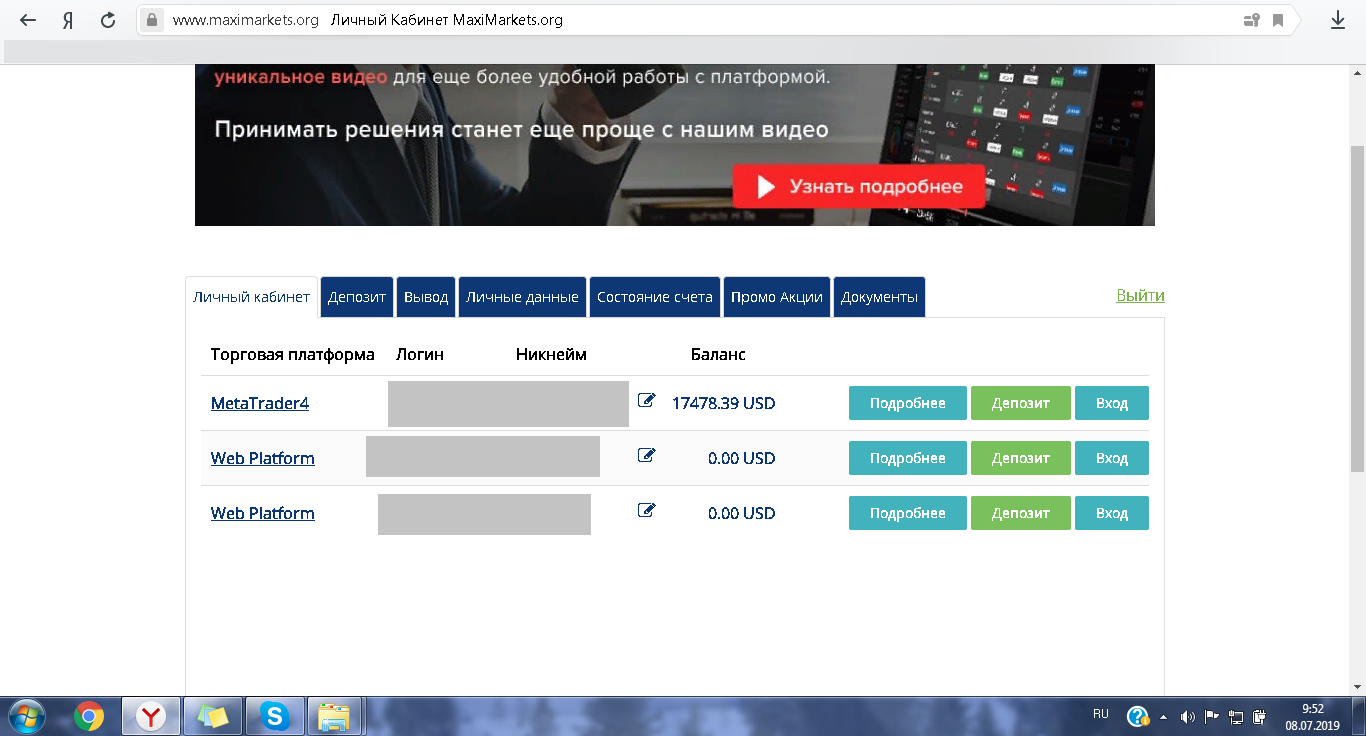
Task: Edit nickname for first Web Platform row
Action: tap(646, 456)
